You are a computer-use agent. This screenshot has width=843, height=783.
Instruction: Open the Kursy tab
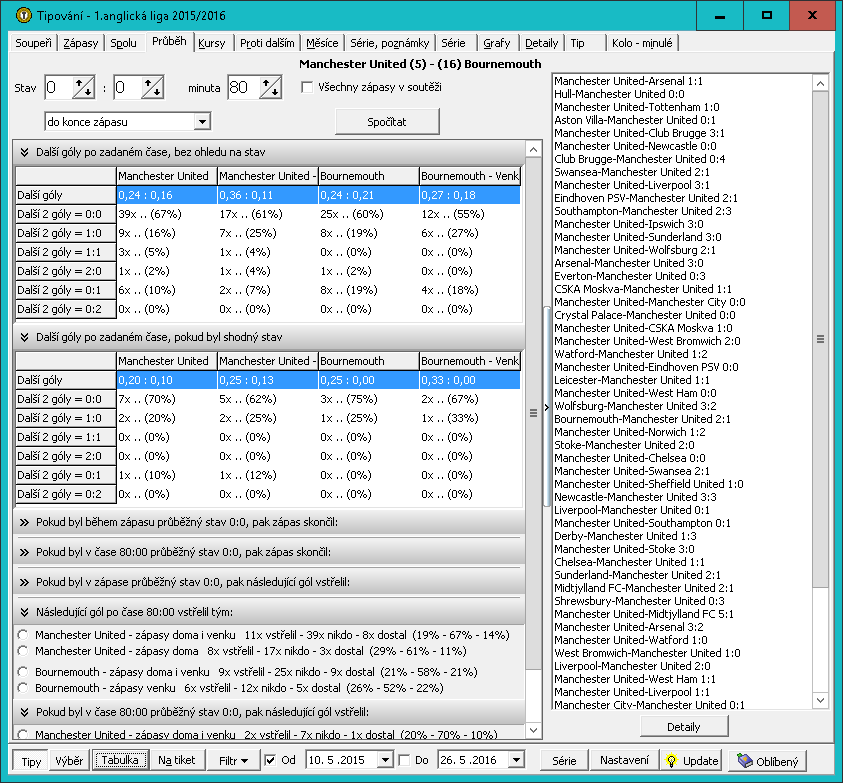(x=212, y=43)
